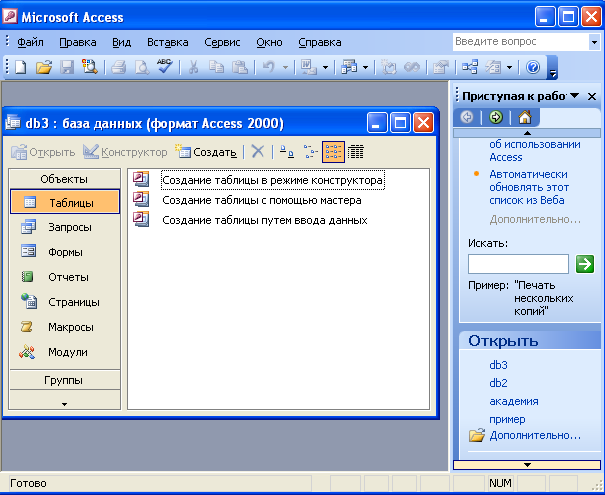Click the Properties icon in toolbar

(441, 68)
